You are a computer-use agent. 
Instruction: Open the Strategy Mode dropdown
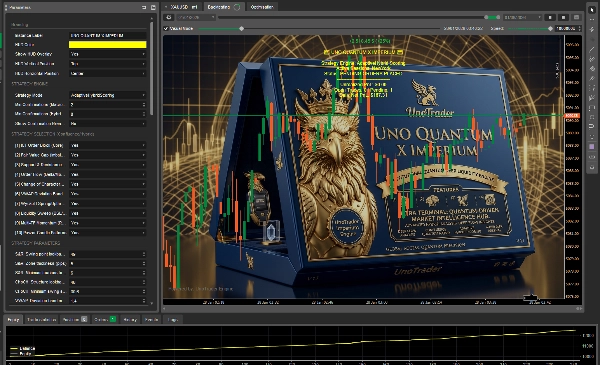click(x=108, y=95)
